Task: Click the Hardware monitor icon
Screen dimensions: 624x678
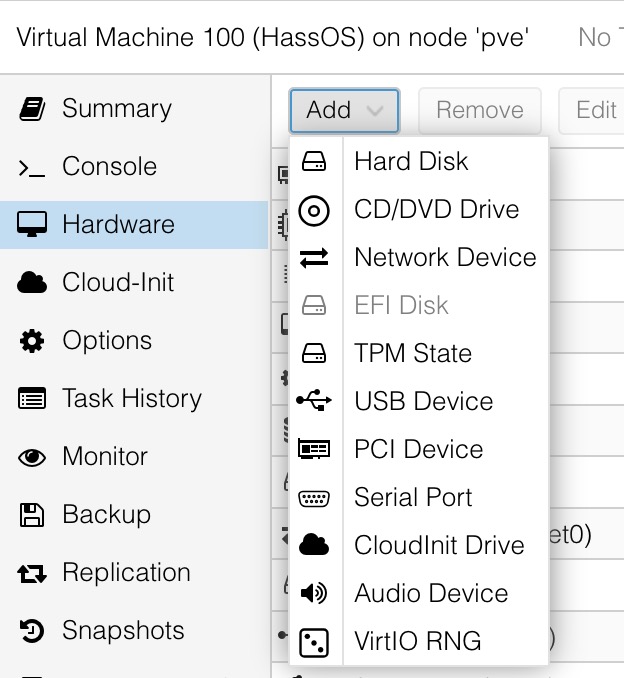Action: pos(32,224)
